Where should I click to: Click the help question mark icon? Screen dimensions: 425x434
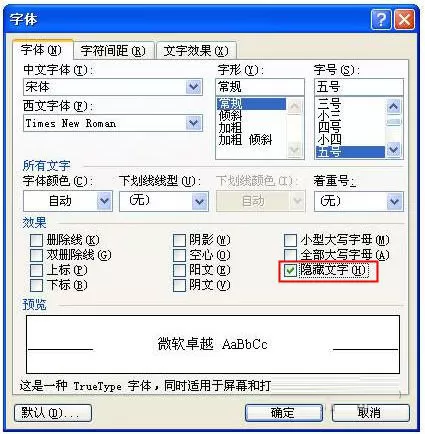pos(381,20)
